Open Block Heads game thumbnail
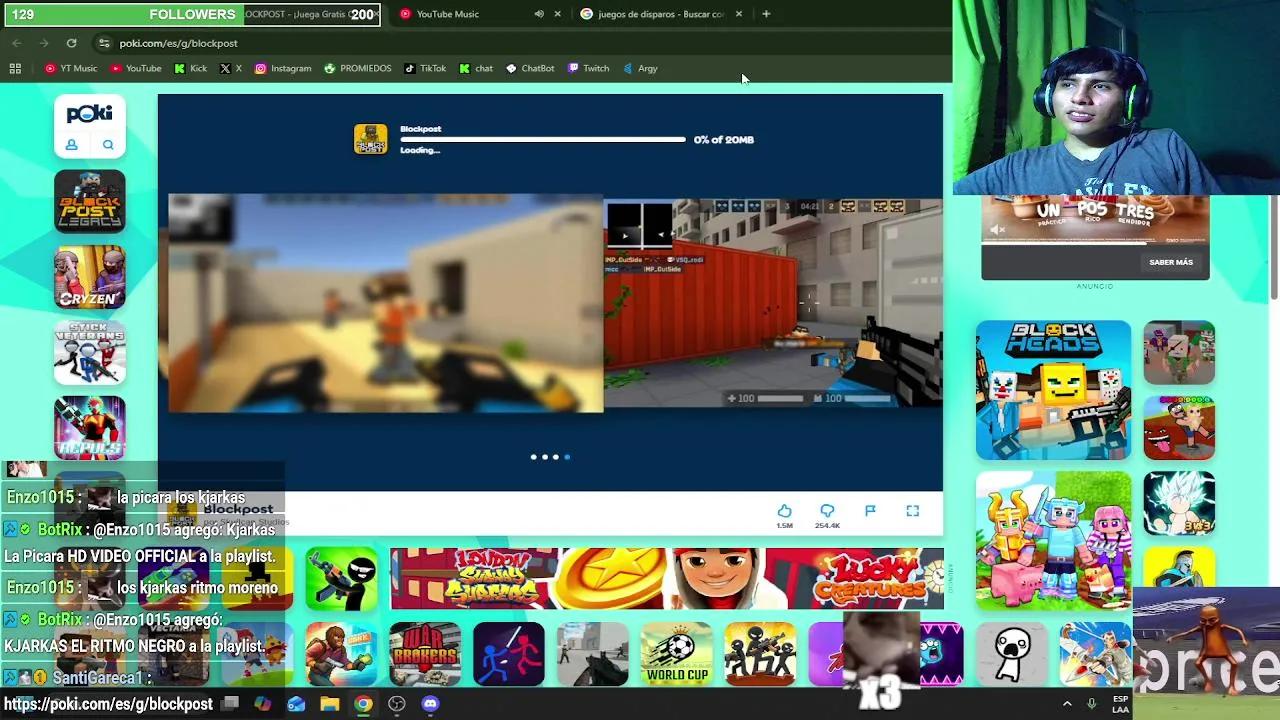1280x720 pixels. (x=1054, y=390)
